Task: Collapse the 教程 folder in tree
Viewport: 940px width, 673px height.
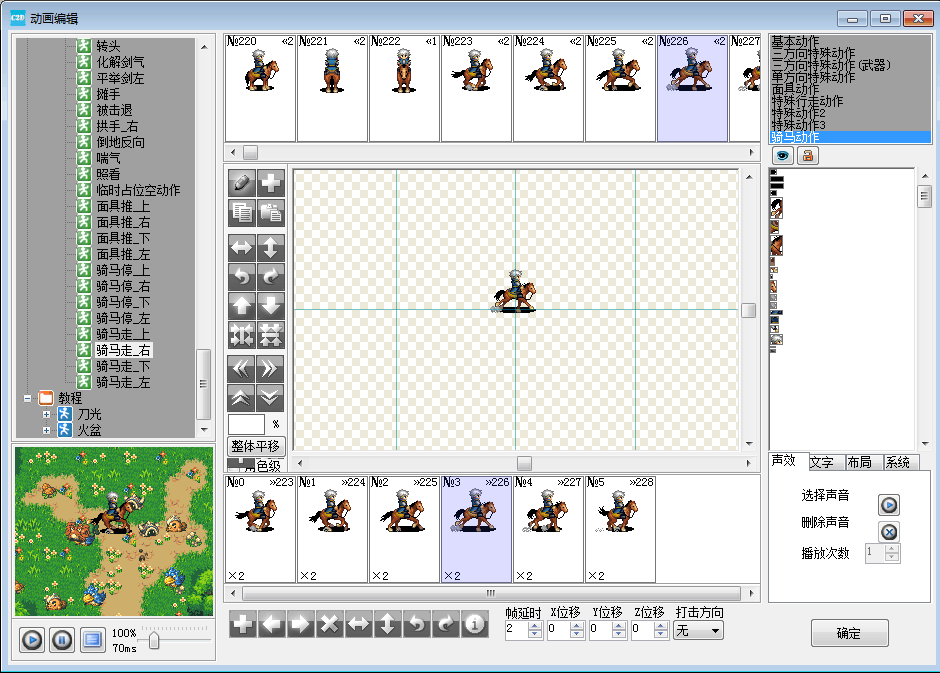Action: click(x=27, y=398)
